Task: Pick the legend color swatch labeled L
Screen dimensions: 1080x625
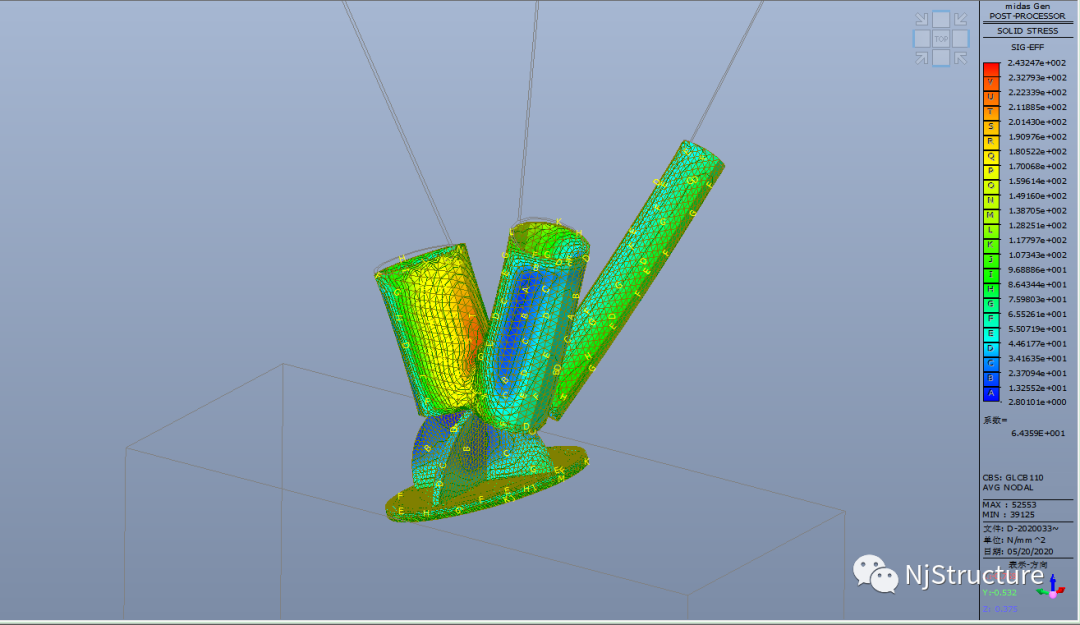Action: pyautogui.click(x=991, y=232)
